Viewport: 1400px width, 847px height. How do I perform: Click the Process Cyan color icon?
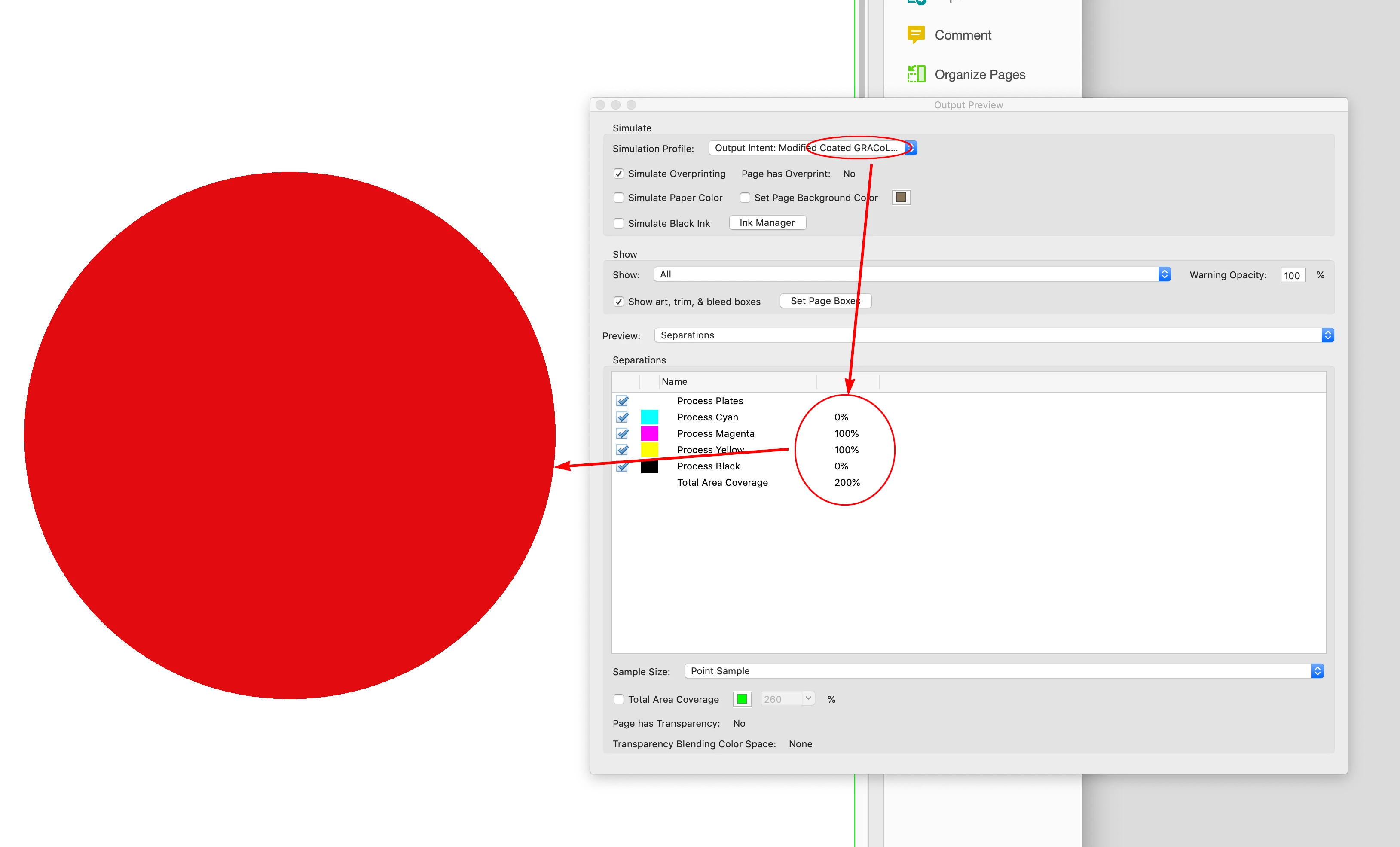click(x=649, y=417)
